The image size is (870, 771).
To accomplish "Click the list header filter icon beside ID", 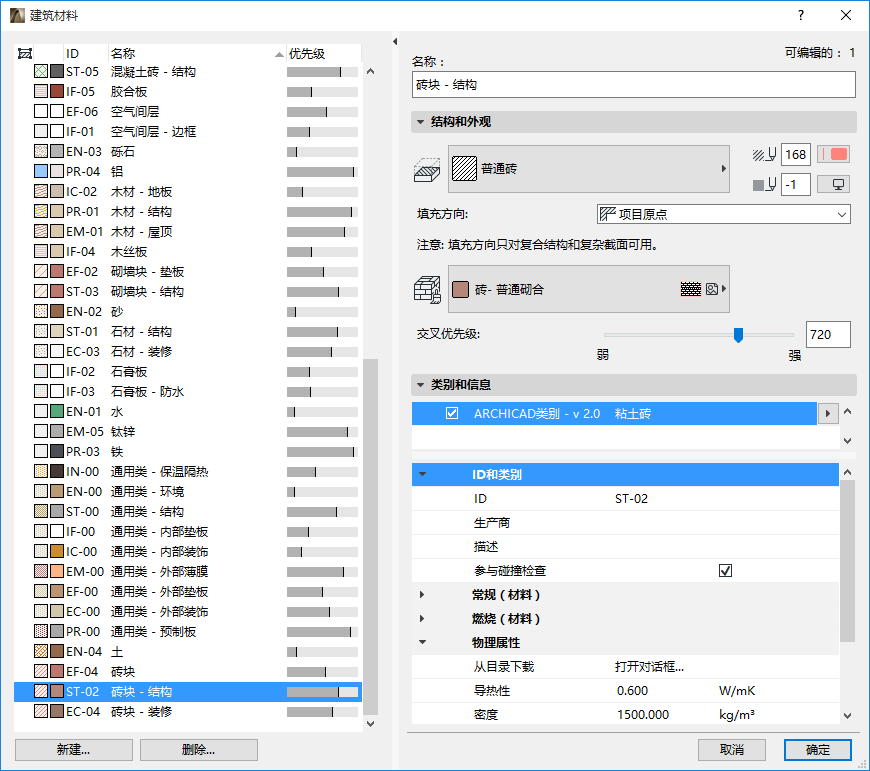I will coord(24,53).
